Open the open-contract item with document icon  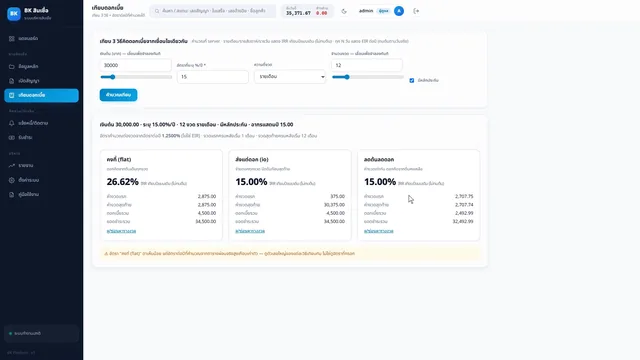(x=41, y=81)
